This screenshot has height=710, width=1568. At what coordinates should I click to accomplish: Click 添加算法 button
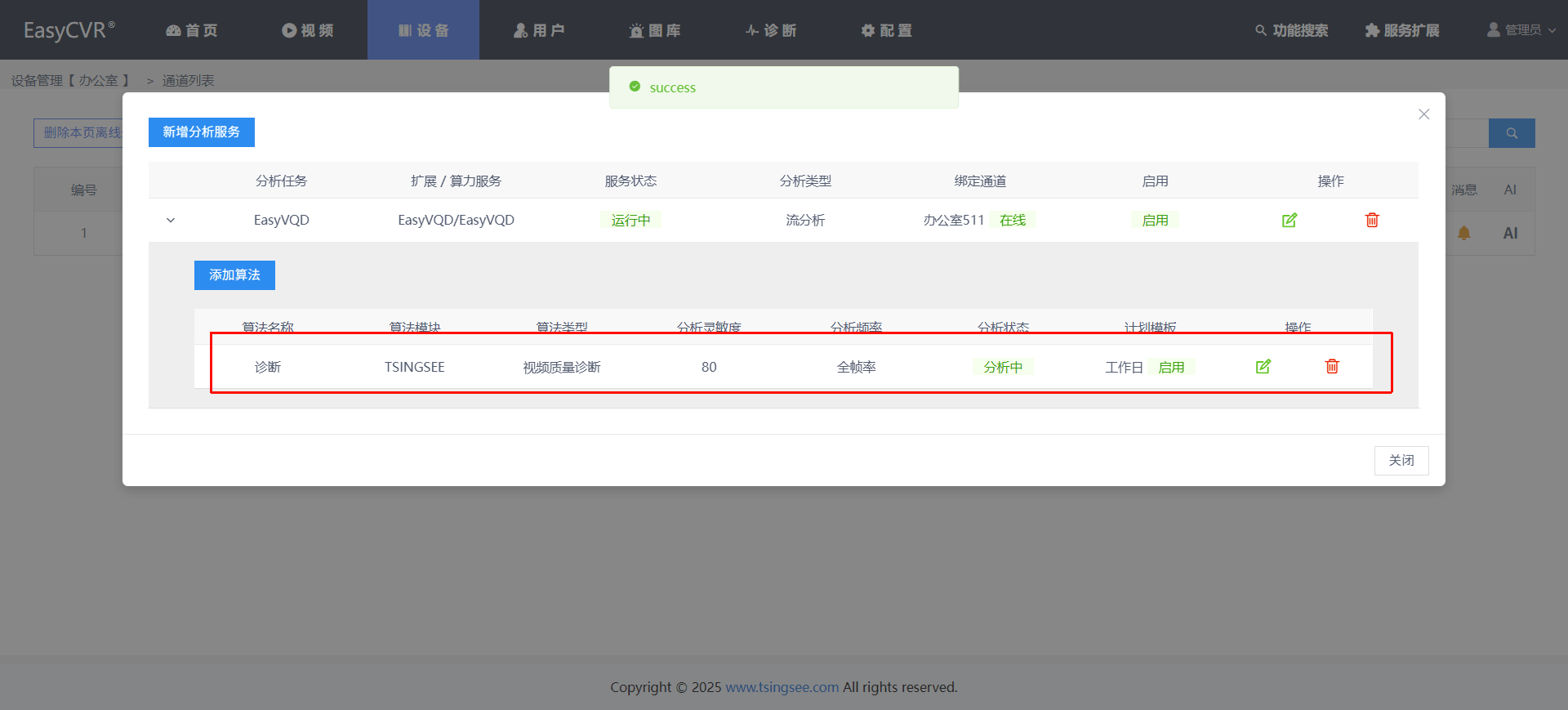coord(234,275)
